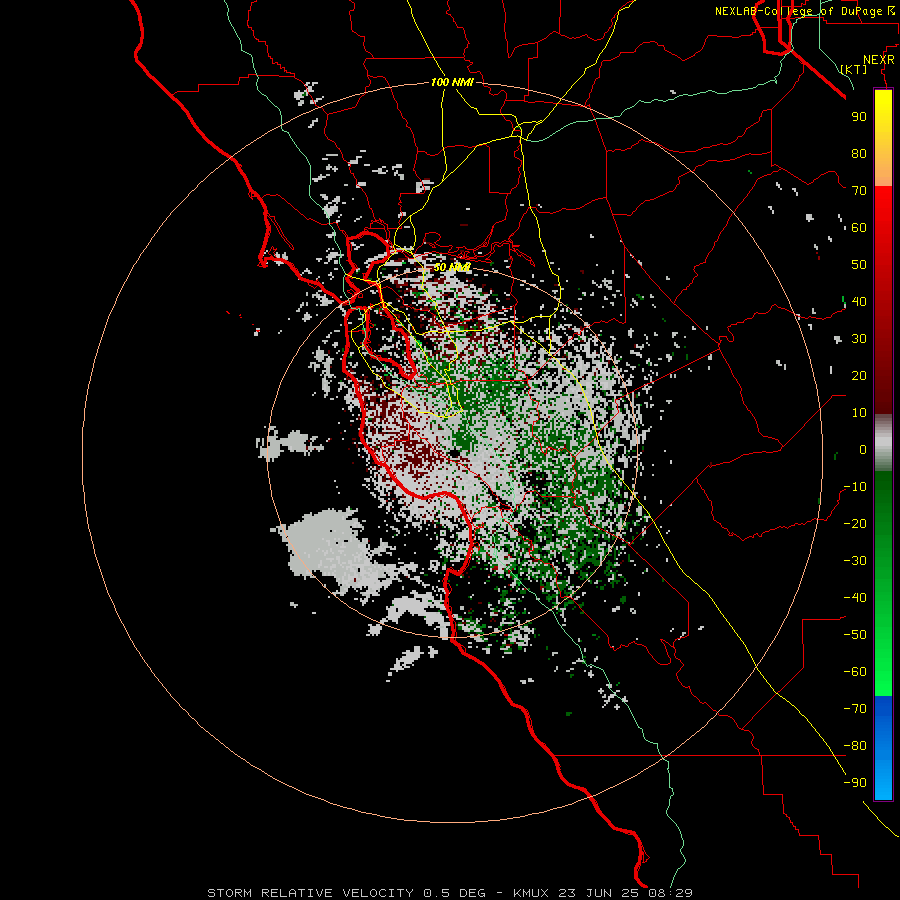The width and height of the screenshot is (900, 900).
Task: Click the color scale value -80
Action: click(x=855, y=746)
